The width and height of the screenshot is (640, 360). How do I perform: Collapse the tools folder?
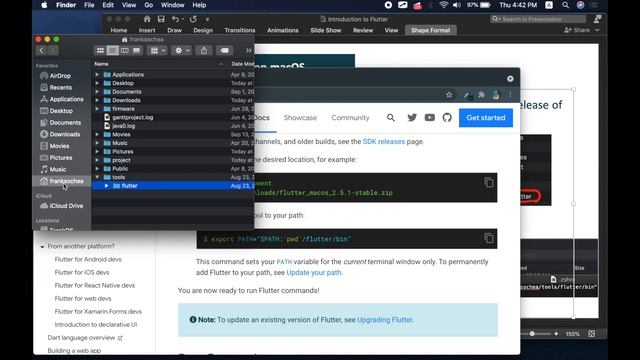click(97, 177)
